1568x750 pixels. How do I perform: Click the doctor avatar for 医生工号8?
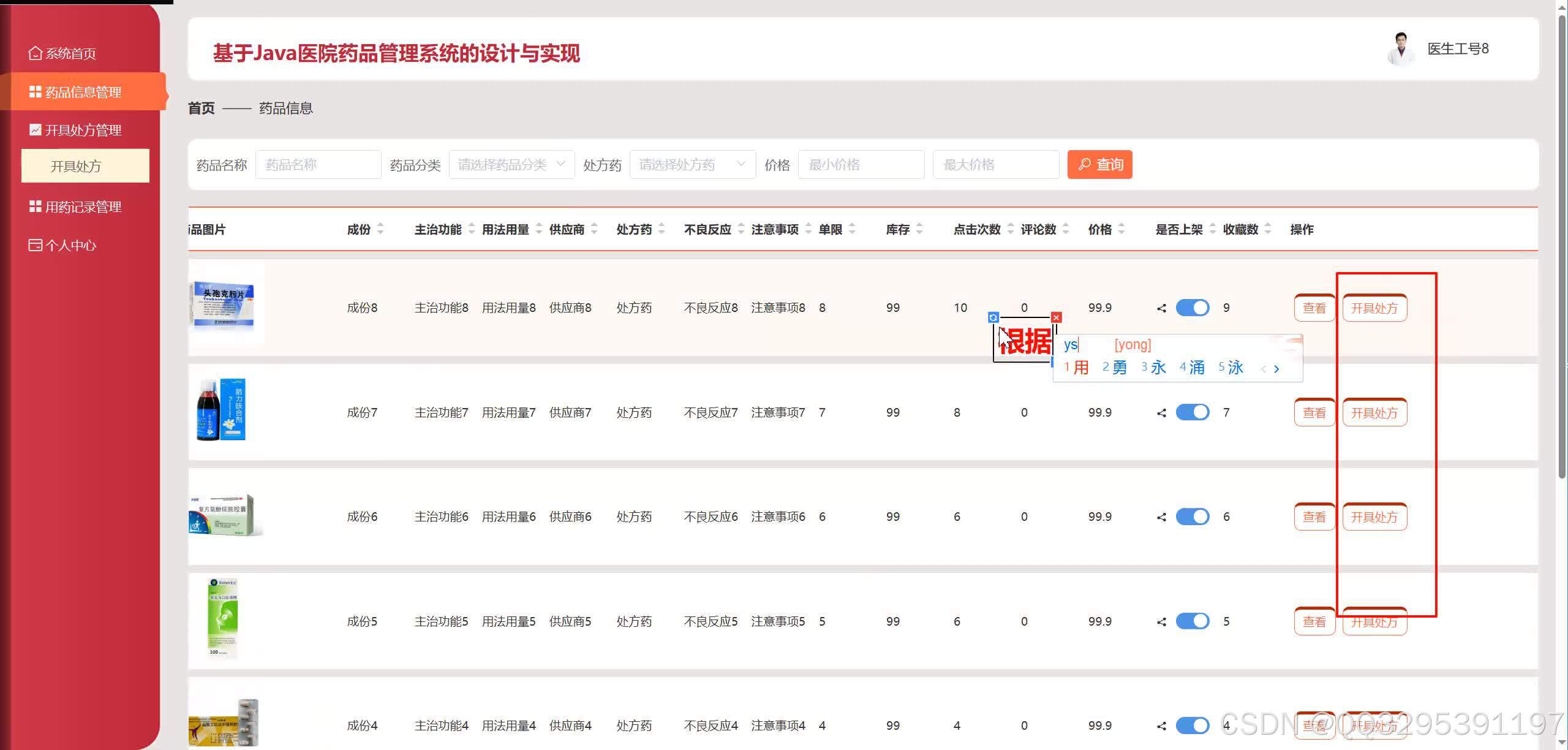pos(1400,48)
